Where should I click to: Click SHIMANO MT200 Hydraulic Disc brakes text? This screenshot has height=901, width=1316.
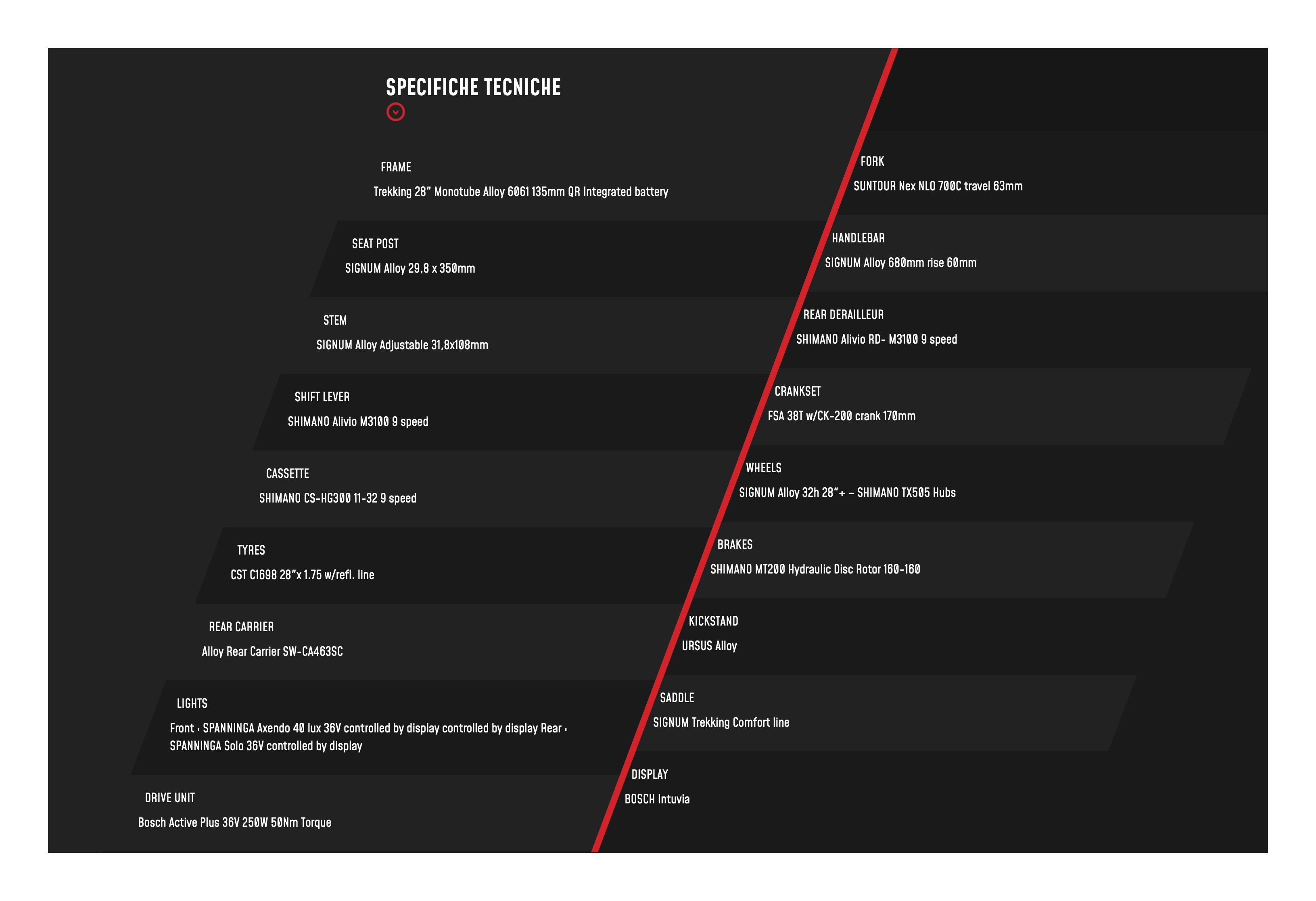(814, 569)
